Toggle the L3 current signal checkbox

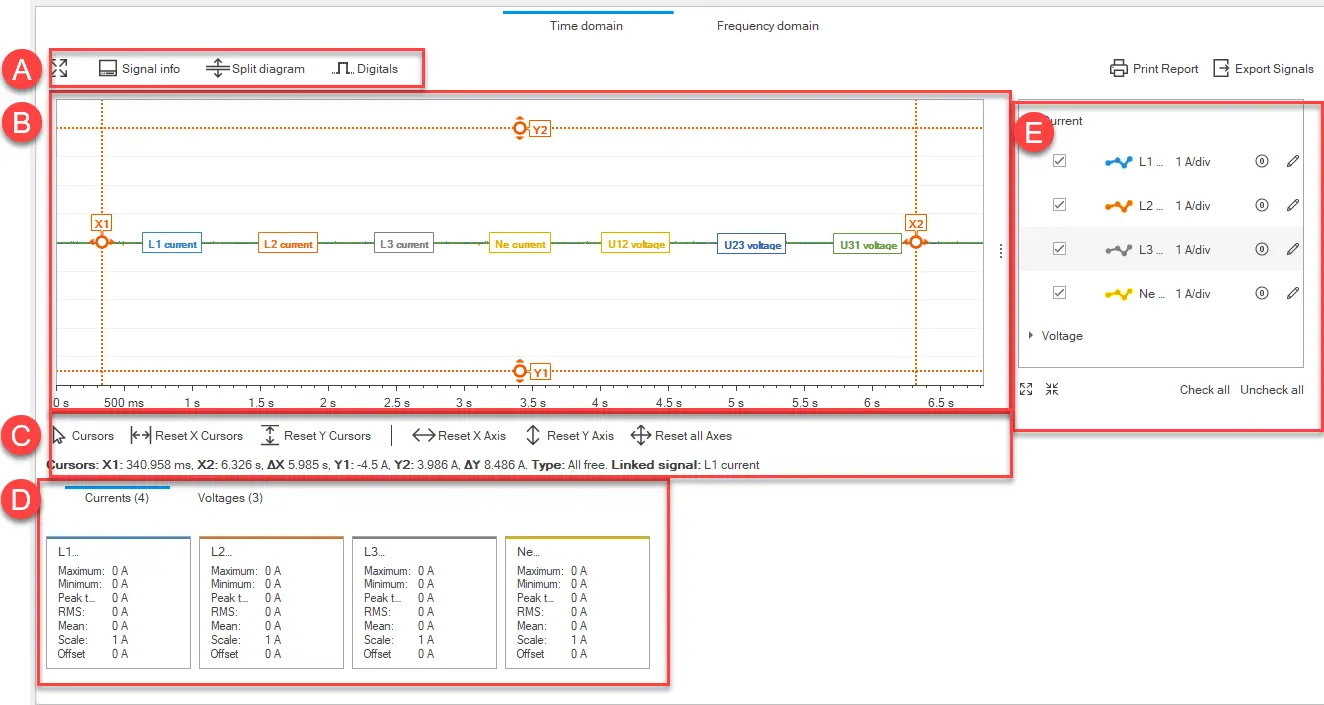pyautogui.click(x=1060, y=249)
